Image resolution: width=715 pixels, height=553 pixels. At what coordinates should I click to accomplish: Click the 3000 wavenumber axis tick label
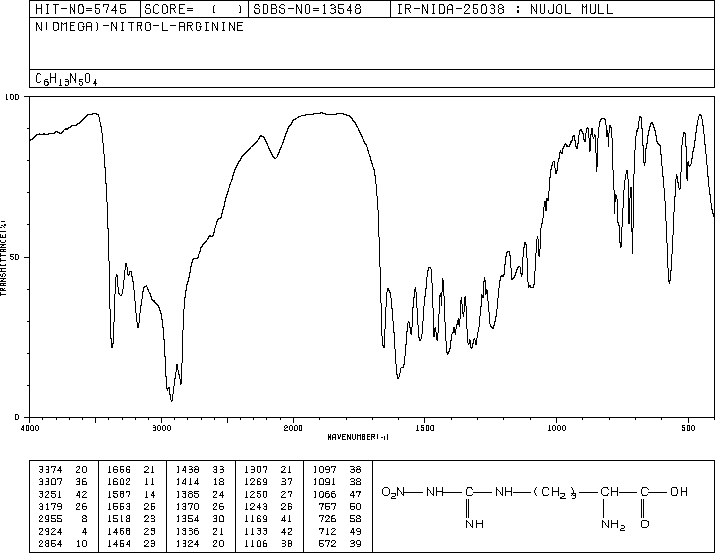161,428
